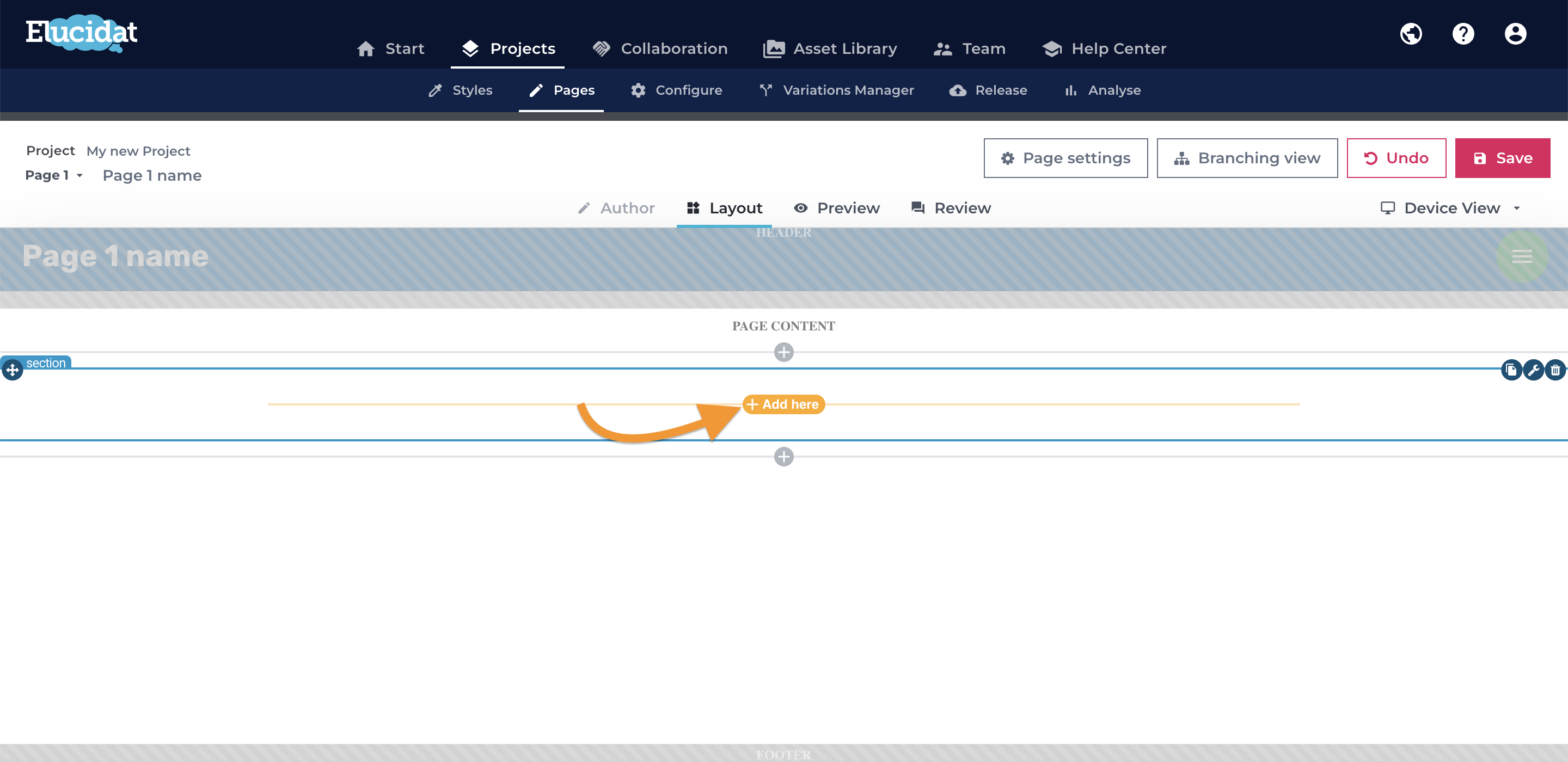This screenshot has width=1568, height=762.
Task: Click the Page 1 name header title
Action: pos(115,256)
